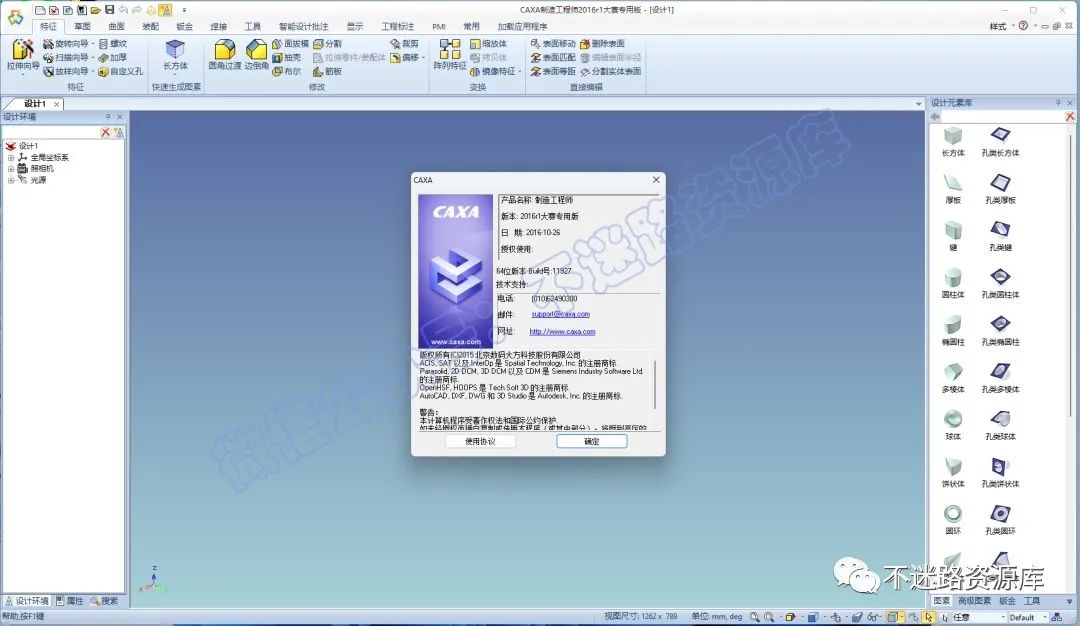
Task: Click the 分割 split tool
Action: click(328, 43)
